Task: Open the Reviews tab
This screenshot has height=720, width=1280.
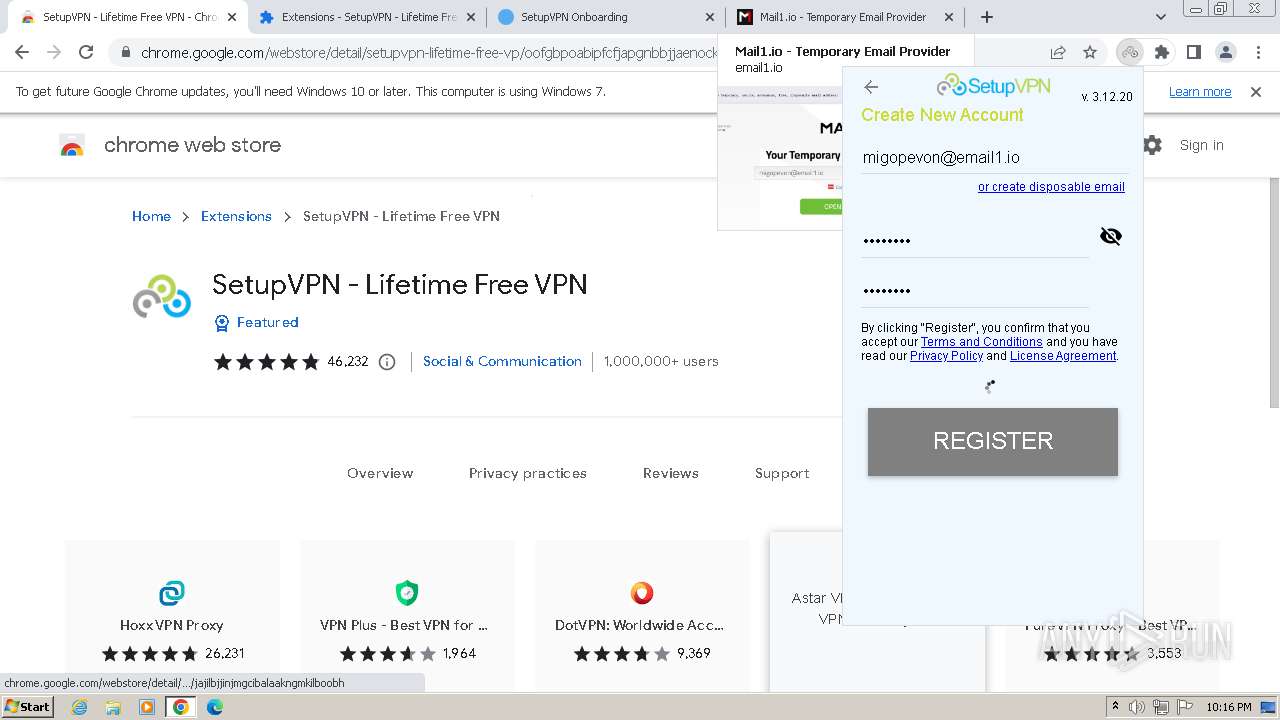Action: click(671, 474)
